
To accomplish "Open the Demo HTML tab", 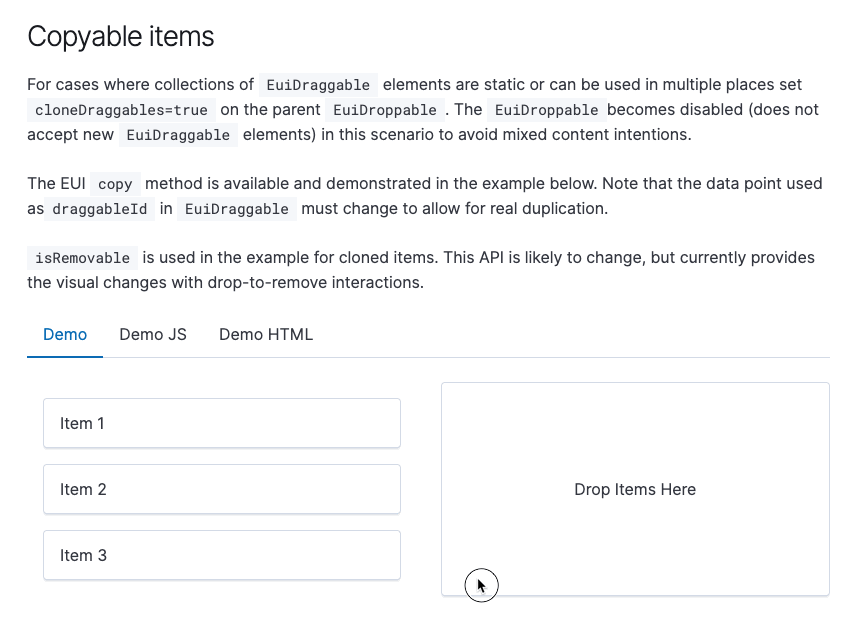I will point(266,335).
